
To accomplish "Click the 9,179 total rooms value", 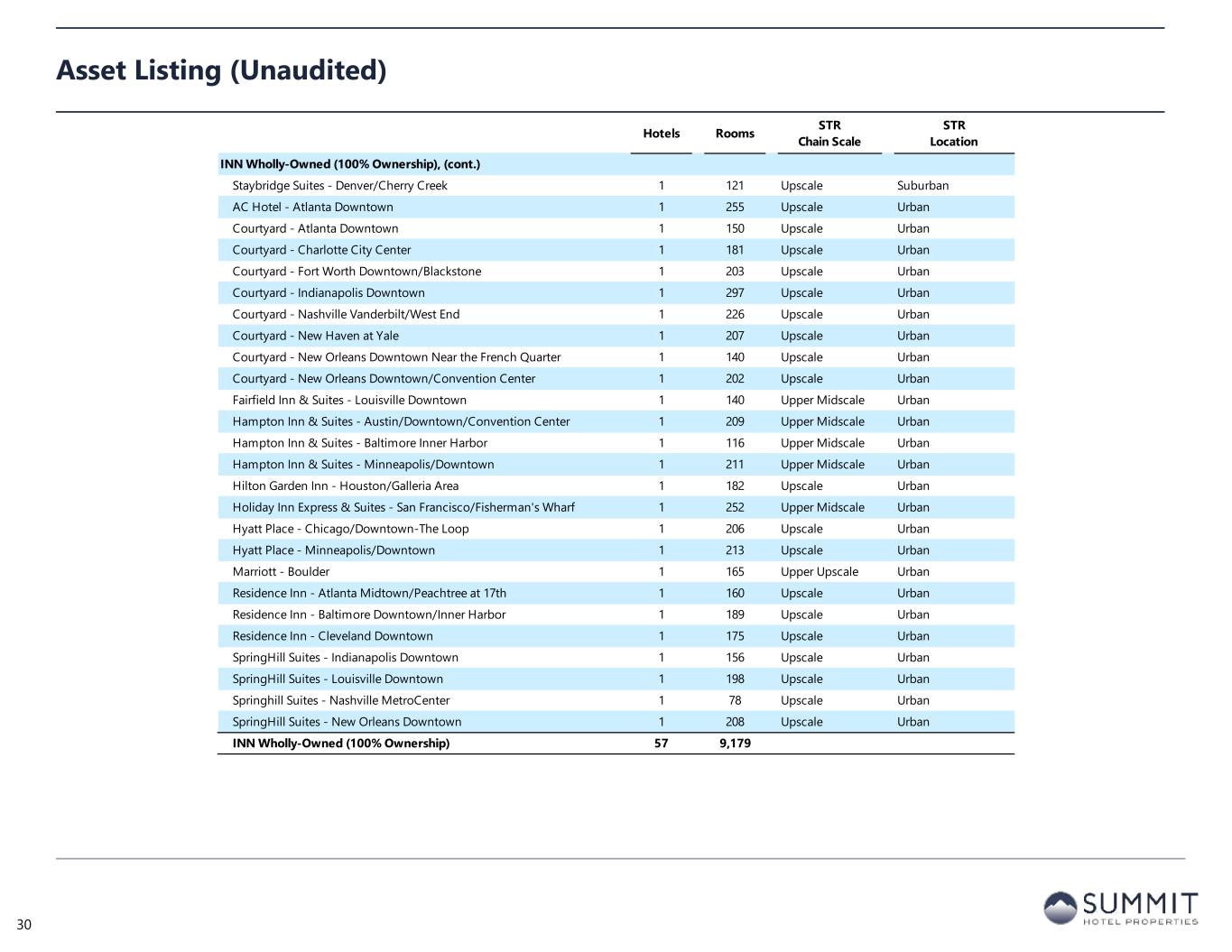I will click(x=735, y=744).
